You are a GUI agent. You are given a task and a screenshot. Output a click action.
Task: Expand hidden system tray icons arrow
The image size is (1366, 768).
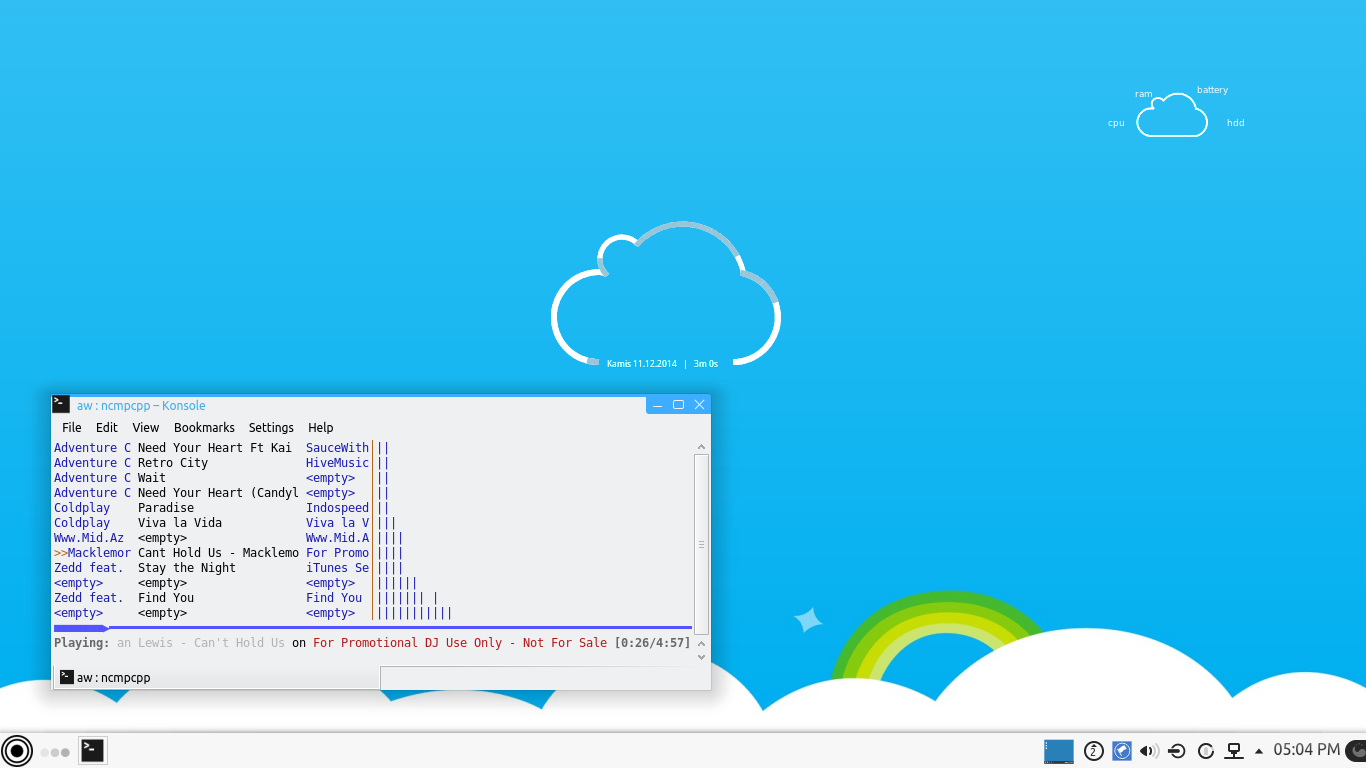(1259, 751)
